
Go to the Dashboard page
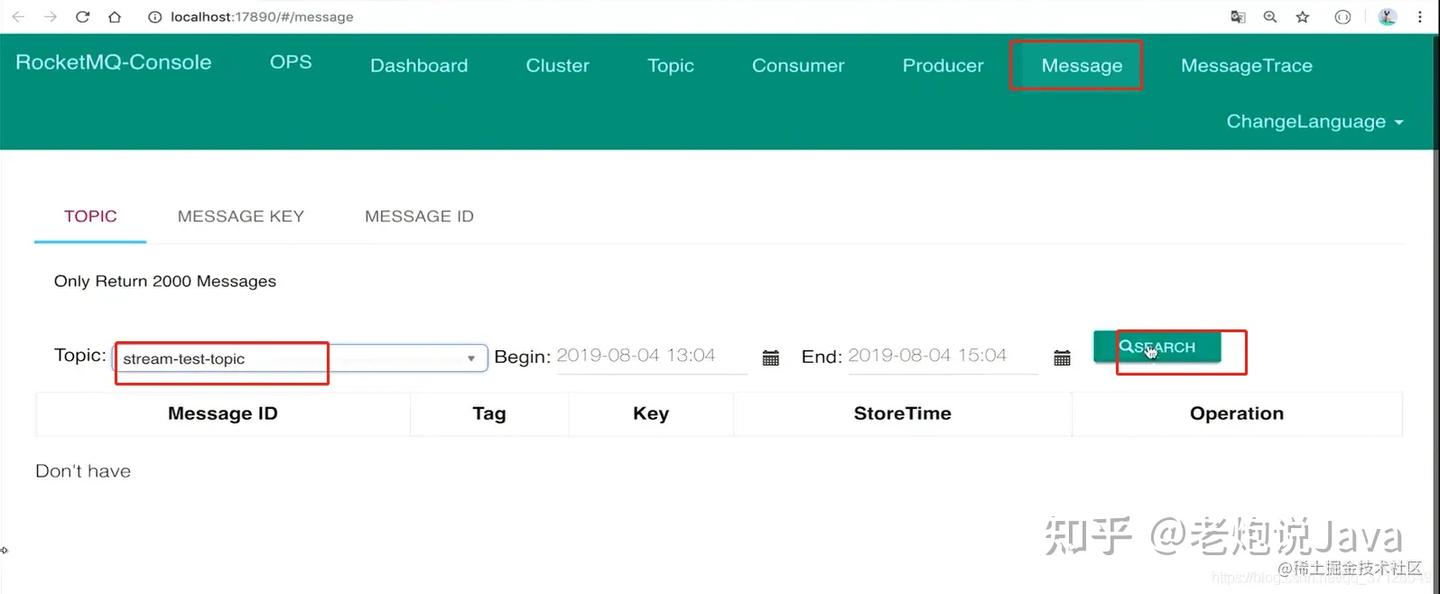click(x=419, y=66)
